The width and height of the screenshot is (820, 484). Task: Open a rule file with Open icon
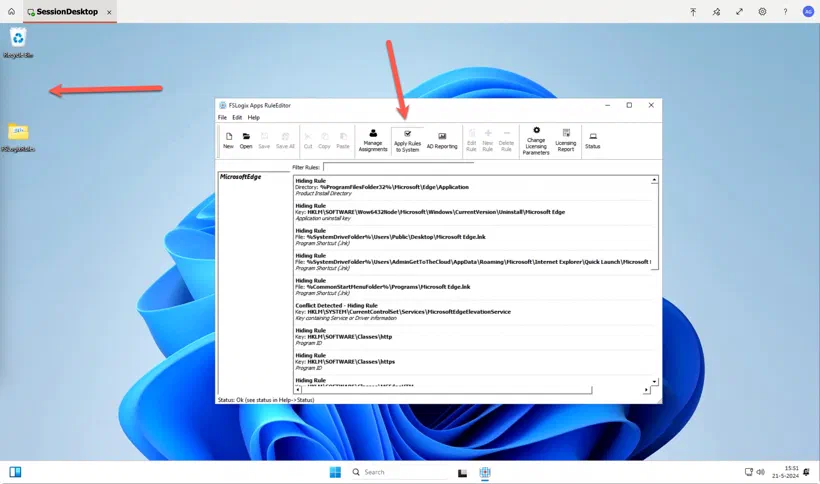246,140
